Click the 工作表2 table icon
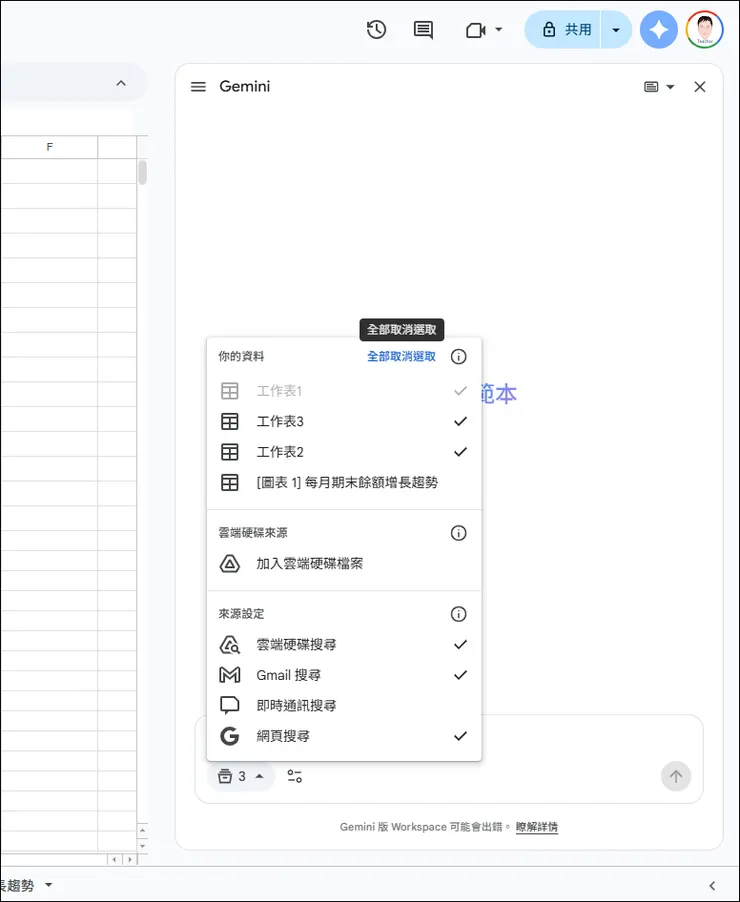This screenshot has height=902, width=740. 230,452
